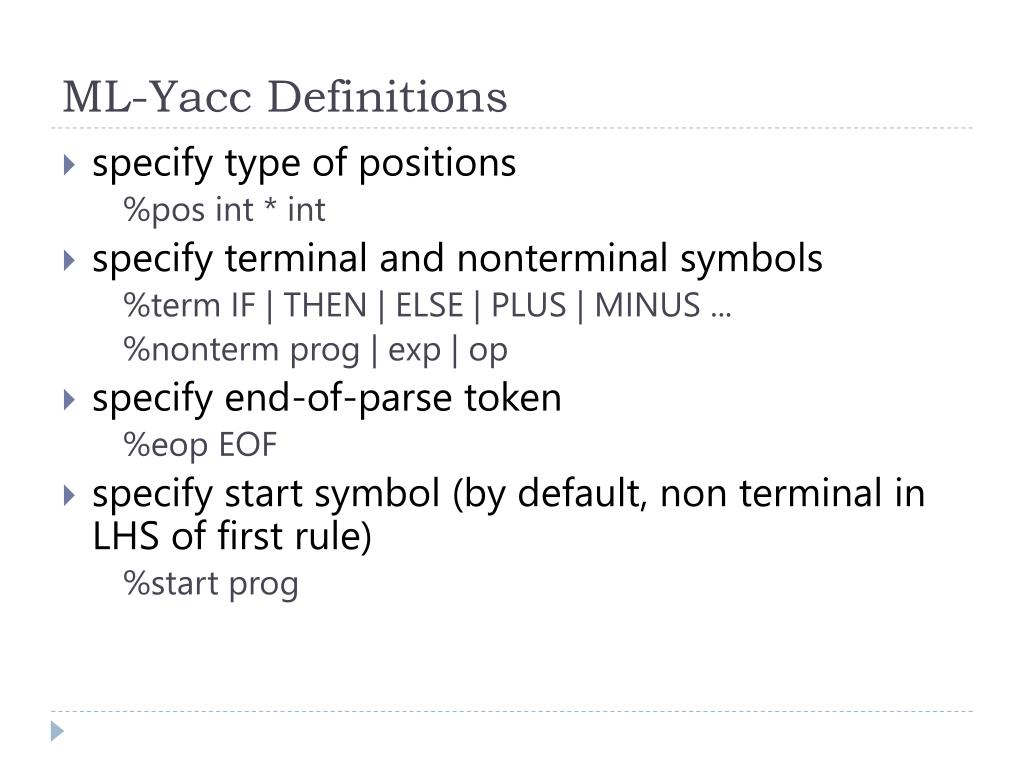This screenshot has height=768, width=1024.
Task: Click the word 'MINUS' in the term list
Action: pos(647,306)
